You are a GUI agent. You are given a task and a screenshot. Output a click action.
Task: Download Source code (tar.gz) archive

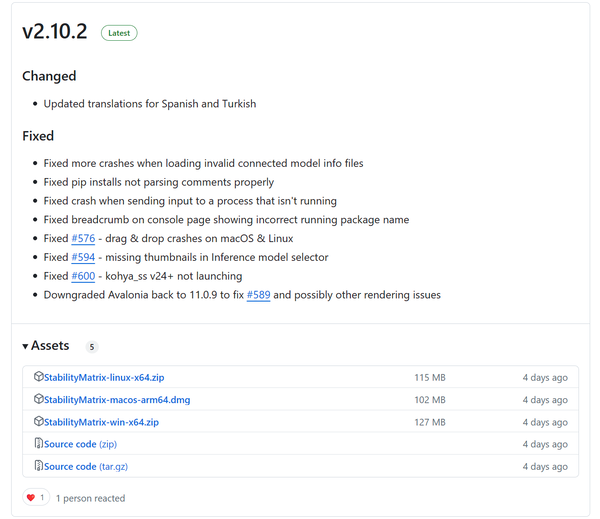coord(86,466)
